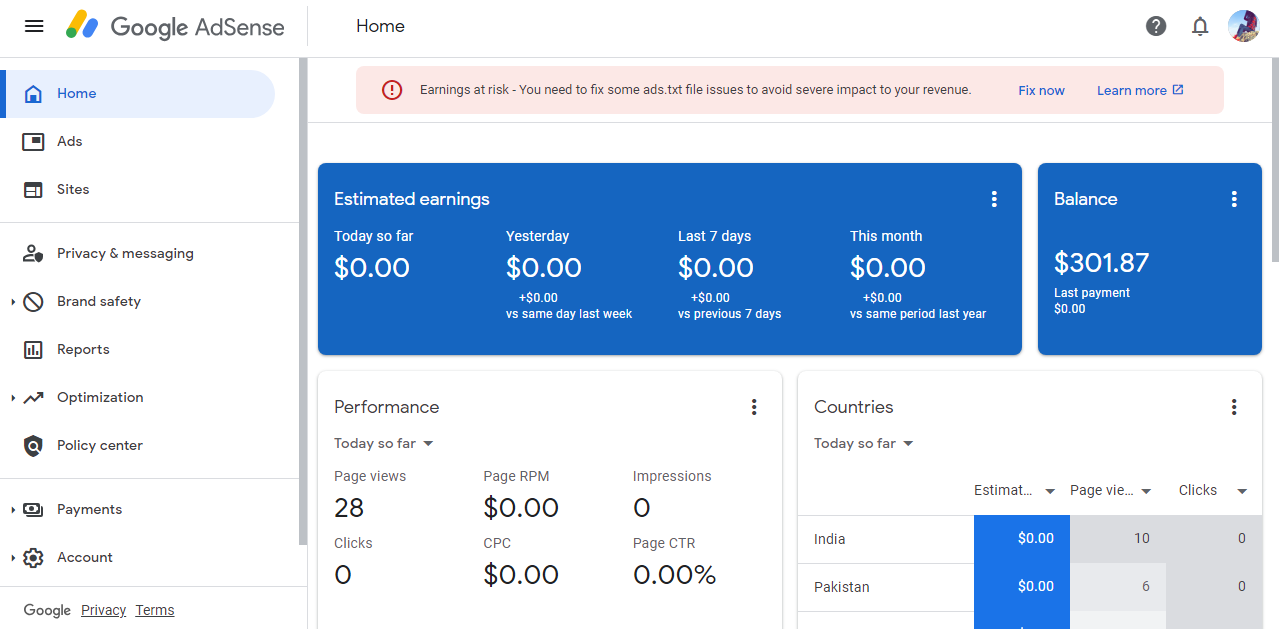Click the Fix now link
The width and height of the screenshot is (1279, 629).
pos(1041,90)
